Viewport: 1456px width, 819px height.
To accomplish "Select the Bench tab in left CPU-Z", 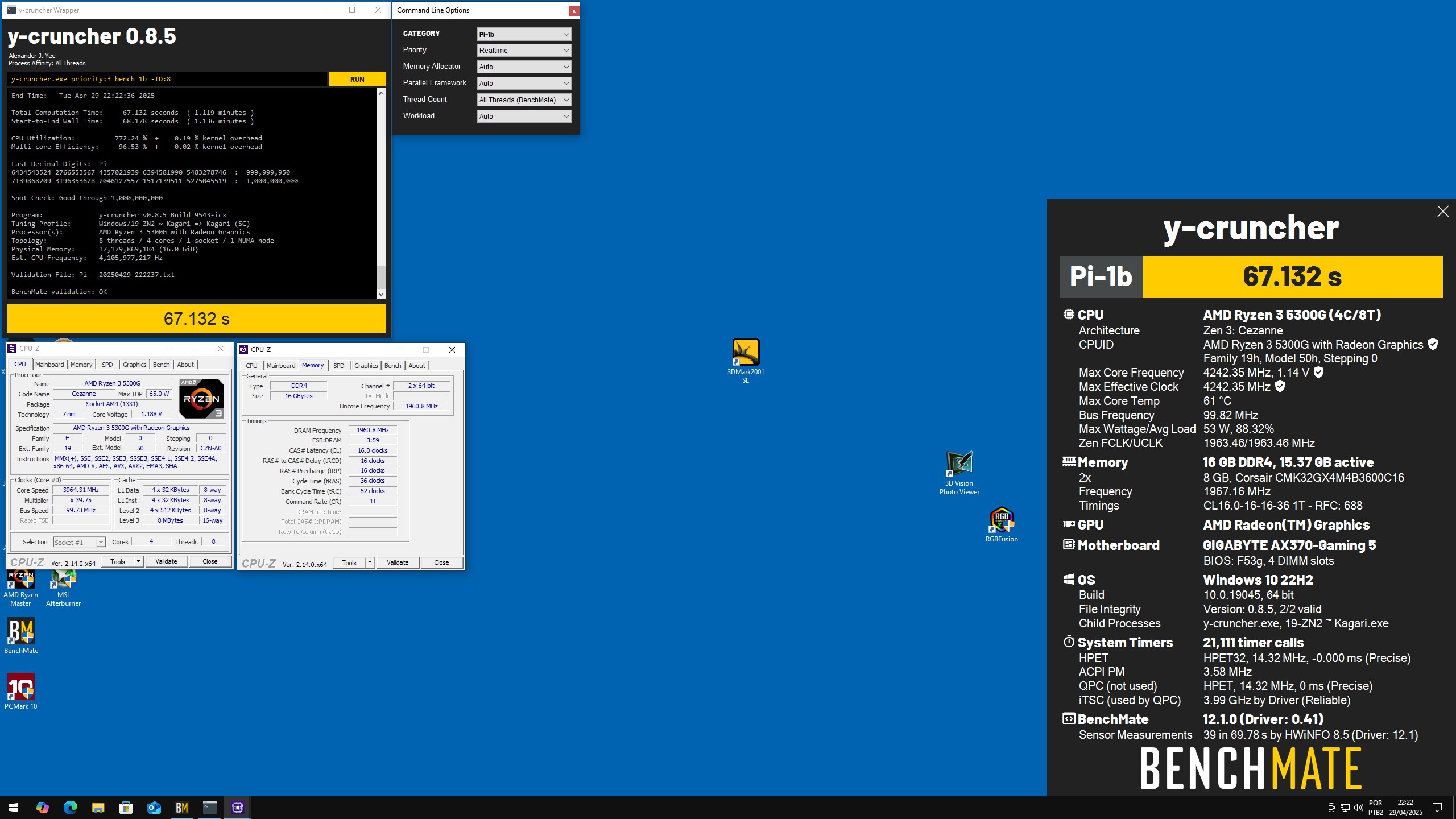I will coord(162,365).
